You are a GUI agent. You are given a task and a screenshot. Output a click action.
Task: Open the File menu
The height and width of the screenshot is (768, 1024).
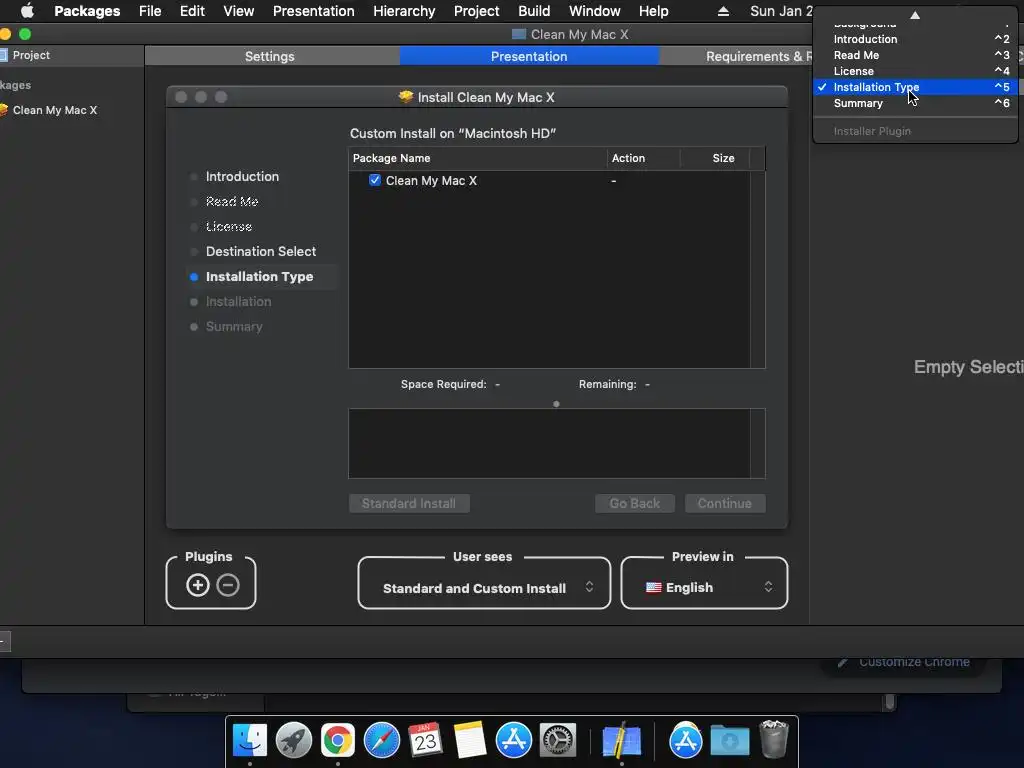(x=150, y=11)
